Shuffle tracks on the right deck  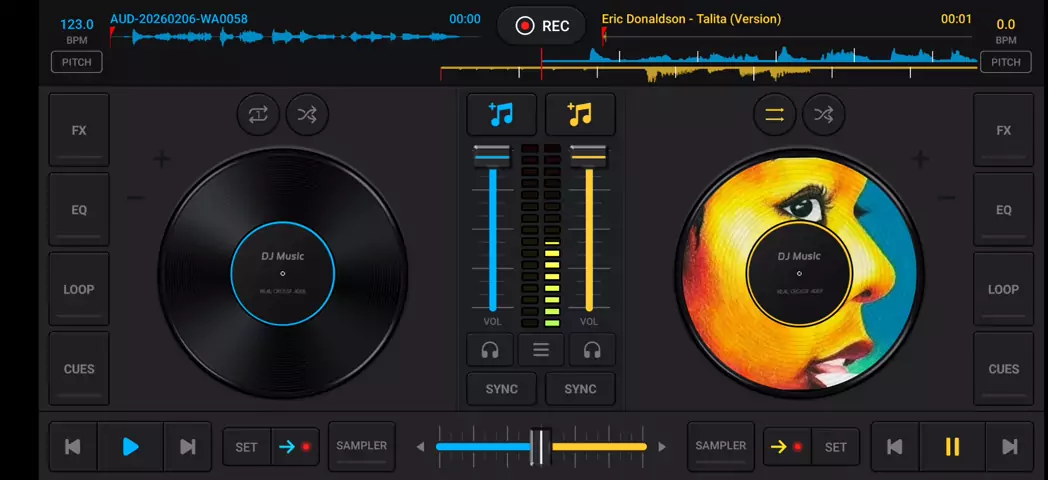[x=823, y=115]
